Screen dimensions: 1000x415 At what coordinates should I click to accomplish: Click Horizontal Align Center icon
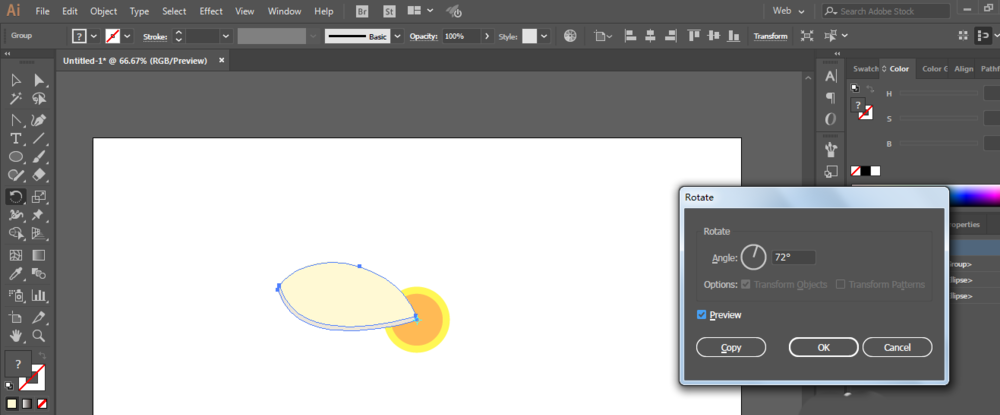[x=649, y=36]
